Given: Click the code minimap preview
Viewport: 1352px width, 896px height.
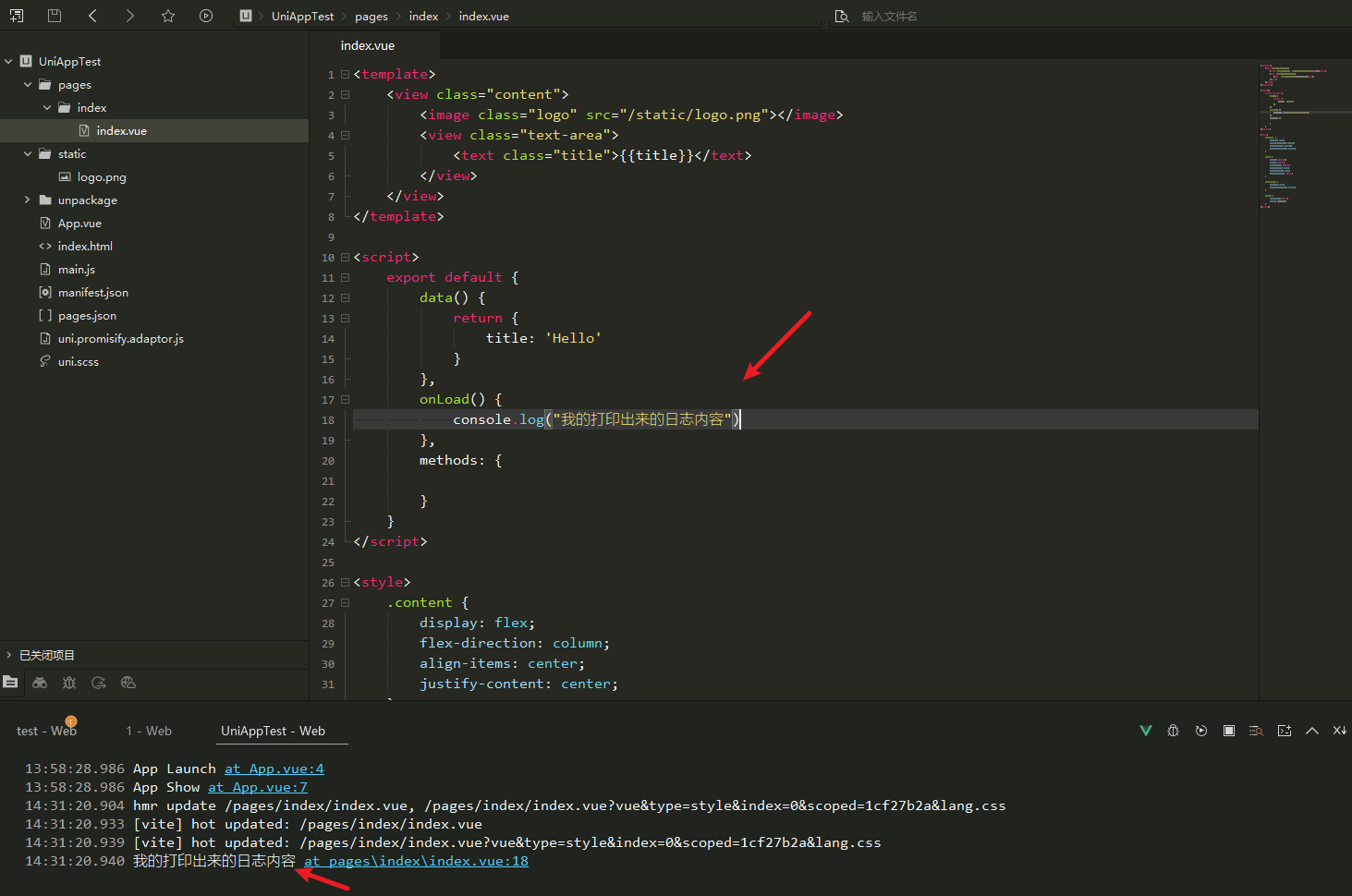Looking at the screenshot, I should tap(1305, 137).
